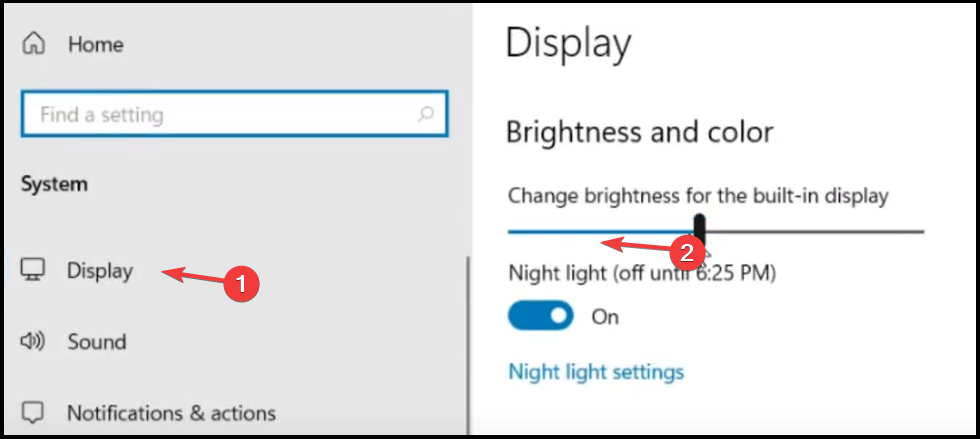Select the Display monitor icon

(33, 270)
